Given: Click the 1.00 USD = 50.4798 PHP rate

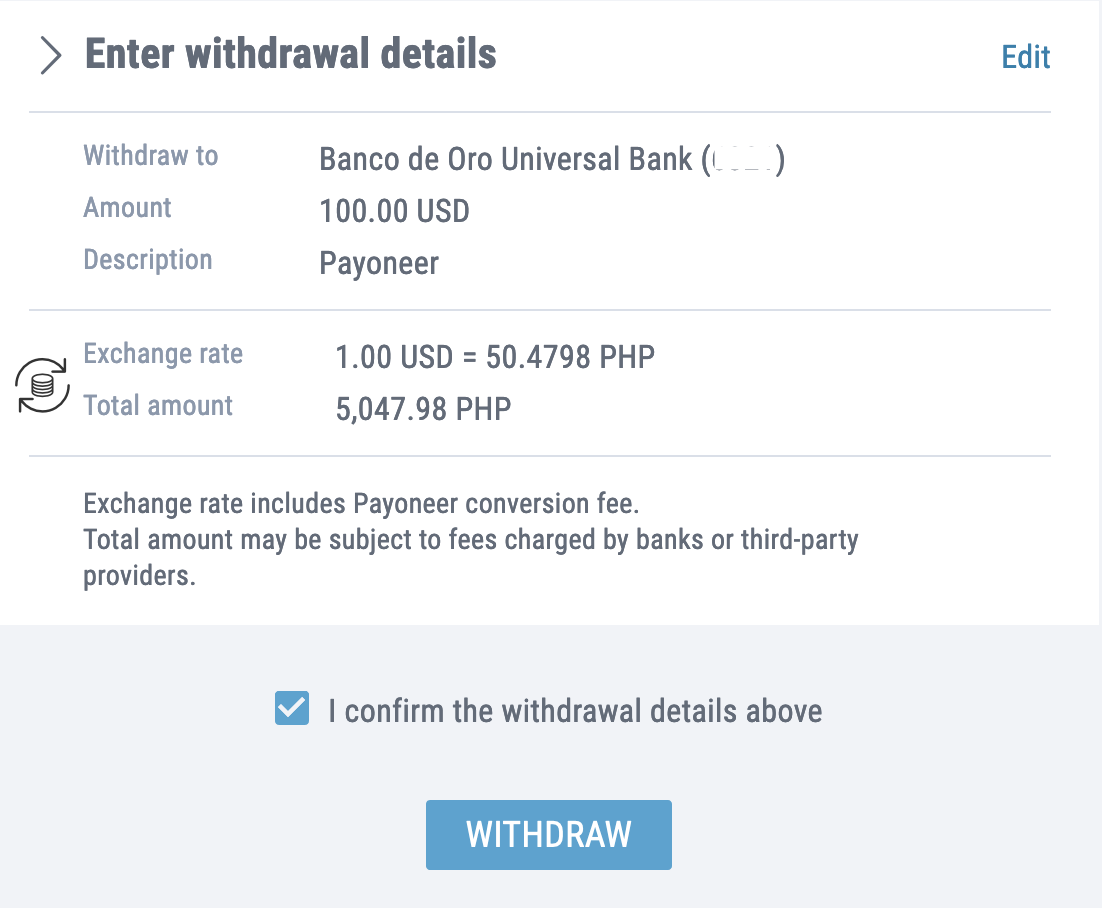Looking at the screenshot, I should (x=495, y=357).
